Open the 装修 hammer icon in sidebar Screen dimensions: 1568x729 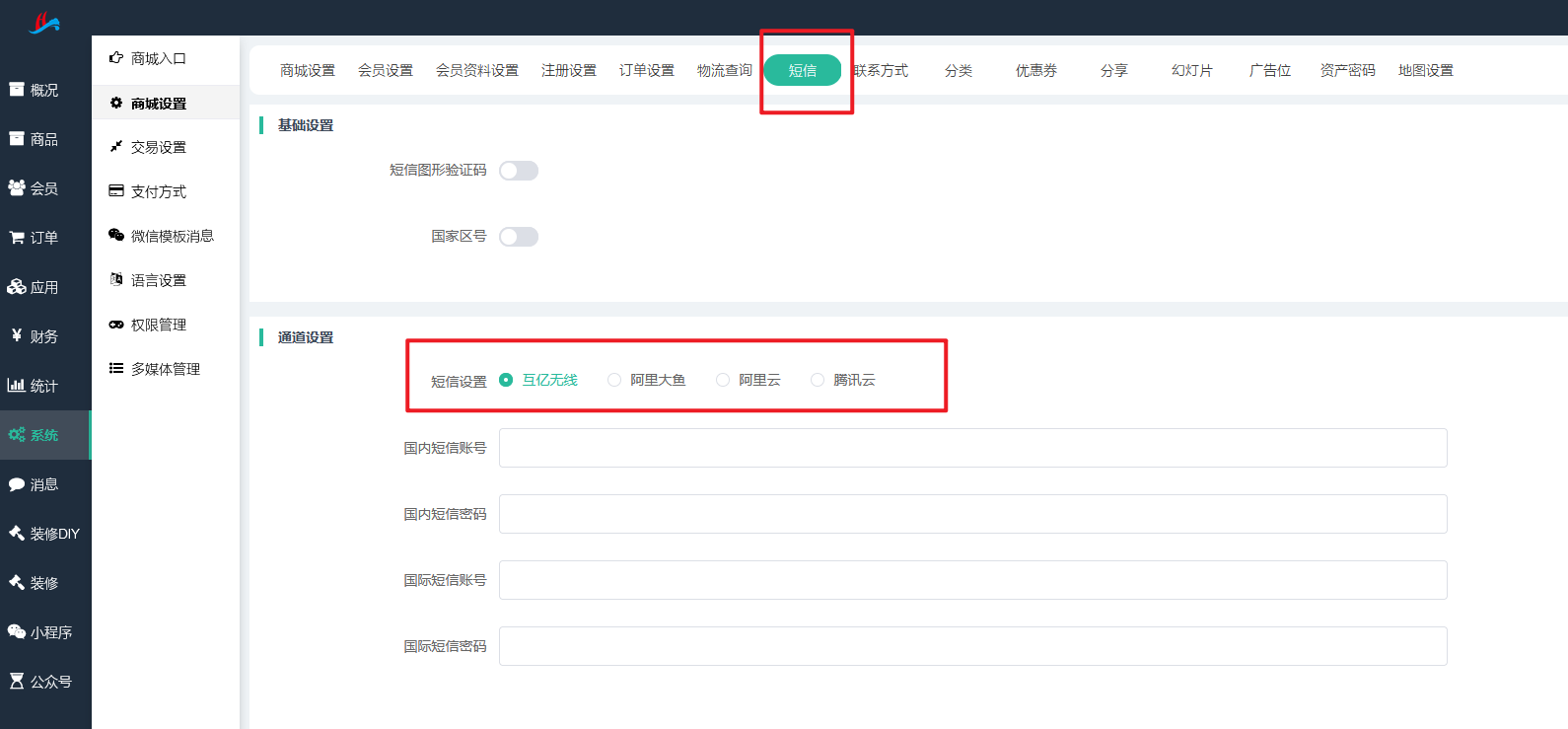pos(17,583)
